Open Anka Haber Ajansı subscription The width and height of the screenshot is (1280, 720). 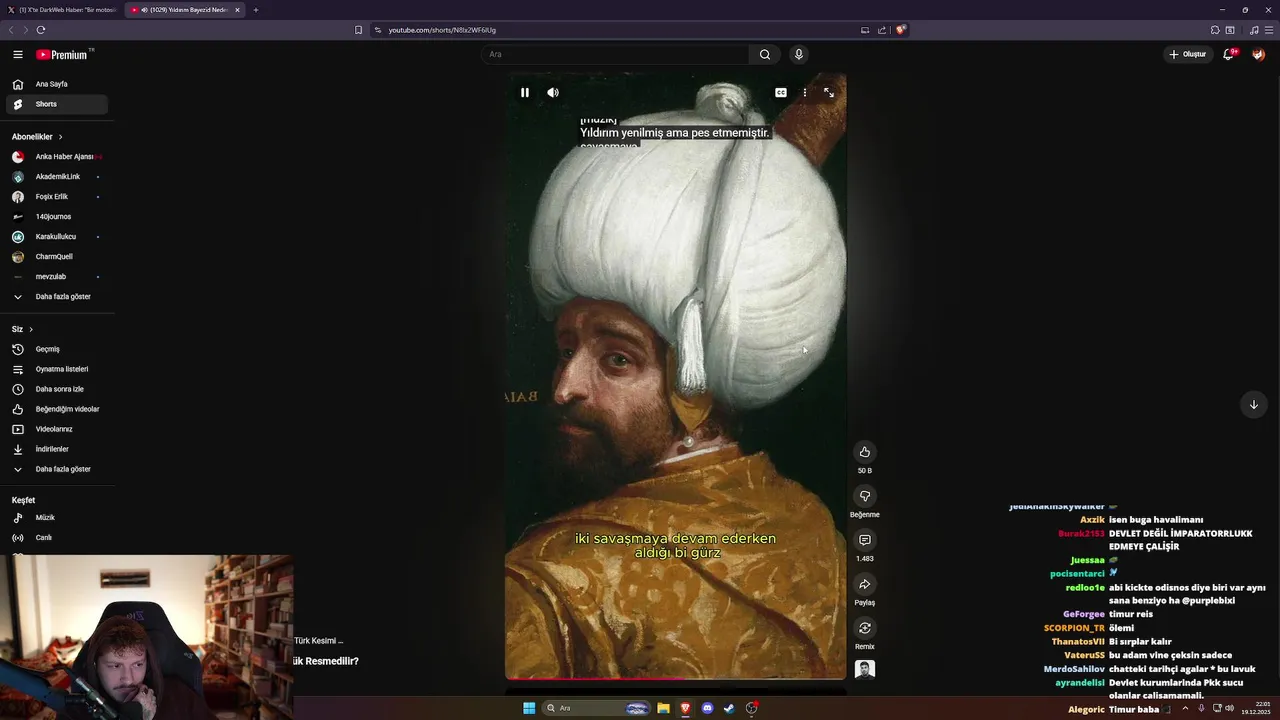click(x=57, y=157)
